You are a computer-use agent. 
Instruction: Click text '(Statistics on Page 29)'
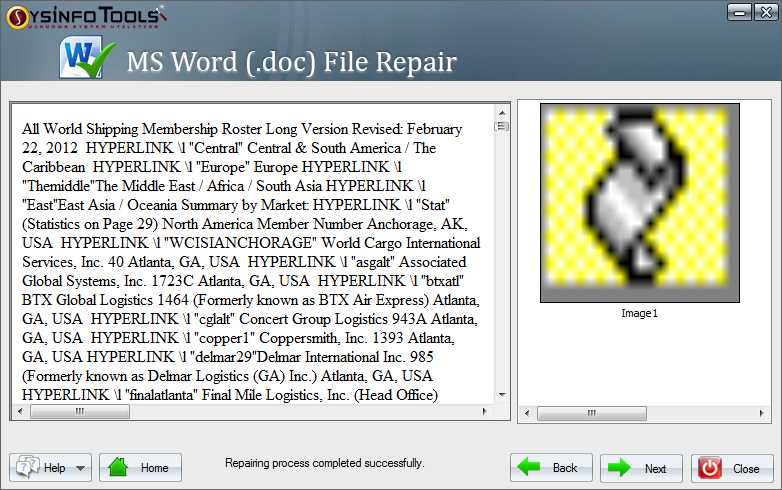click(x=90, y=224)
